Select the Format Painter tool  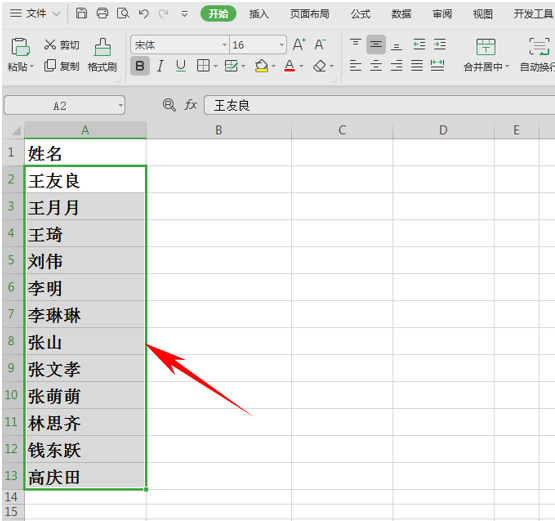(x=102, y=55)
